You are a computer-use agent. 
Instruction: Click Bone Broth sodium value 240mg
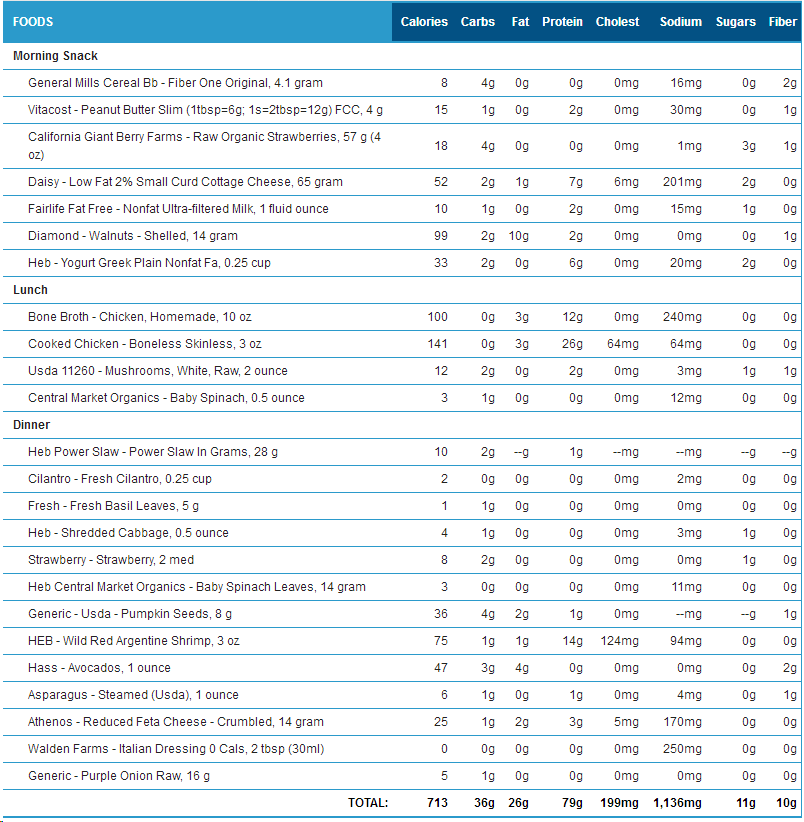[682, 317]
